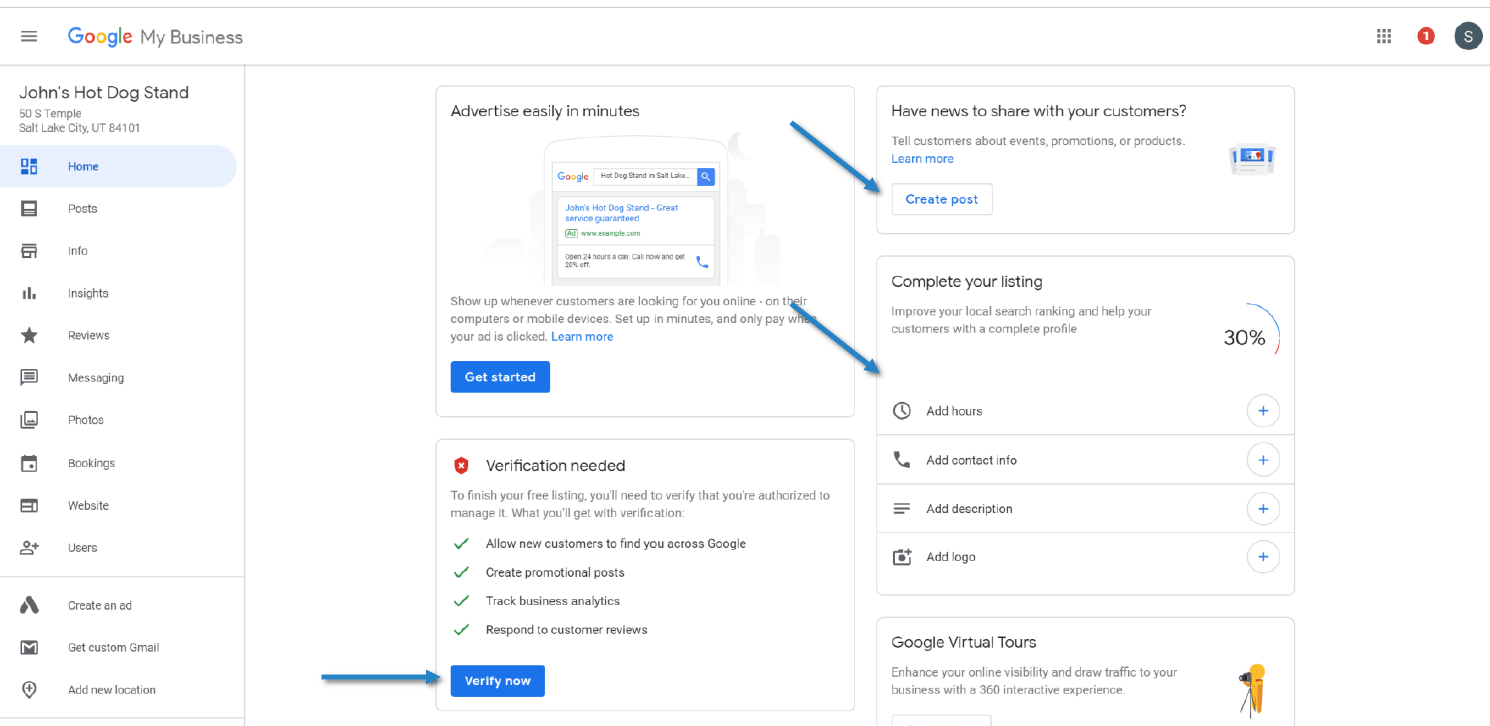Click the Website sidebar icon

(x=29, y=506)
